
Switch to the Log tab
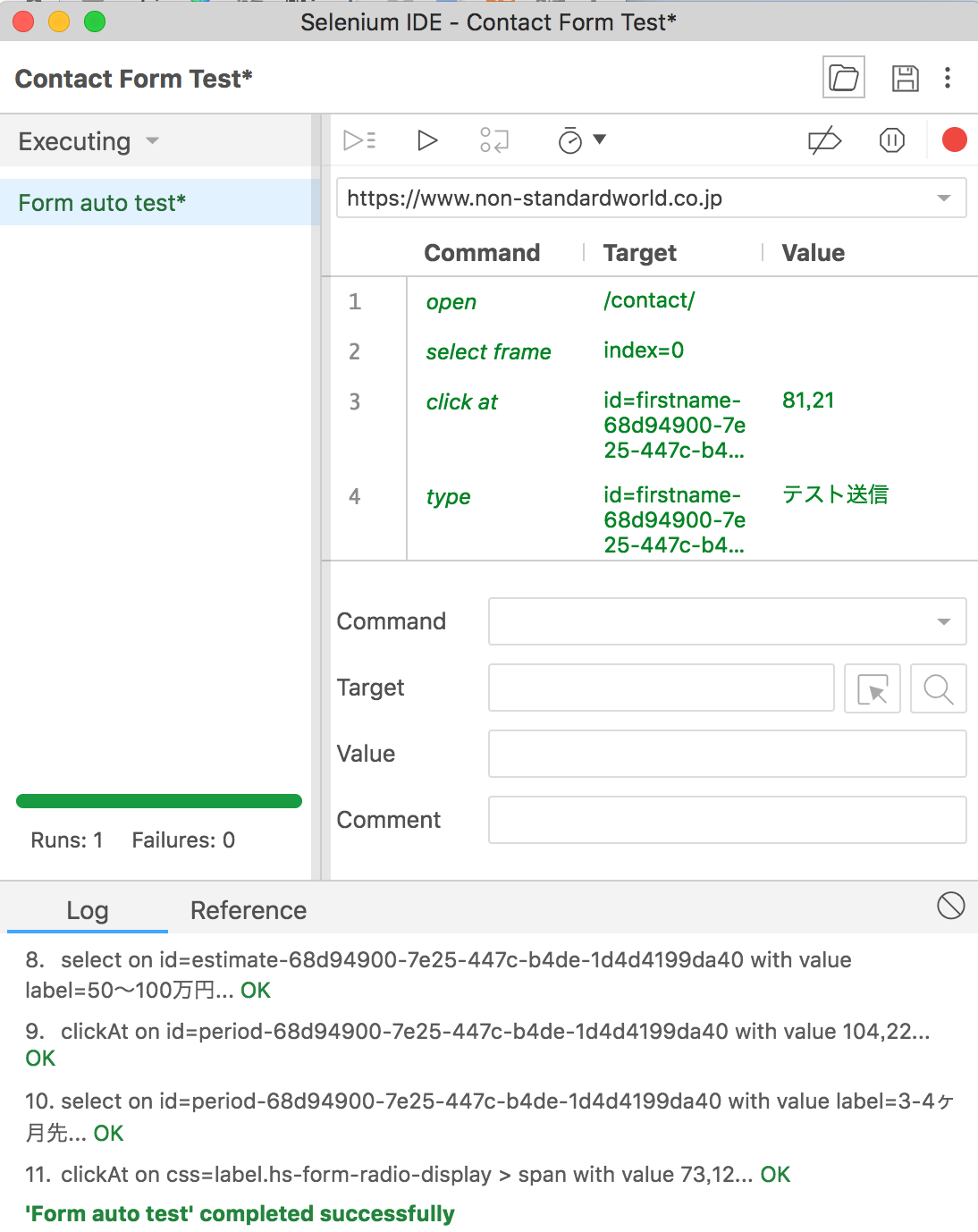[88, 910]
